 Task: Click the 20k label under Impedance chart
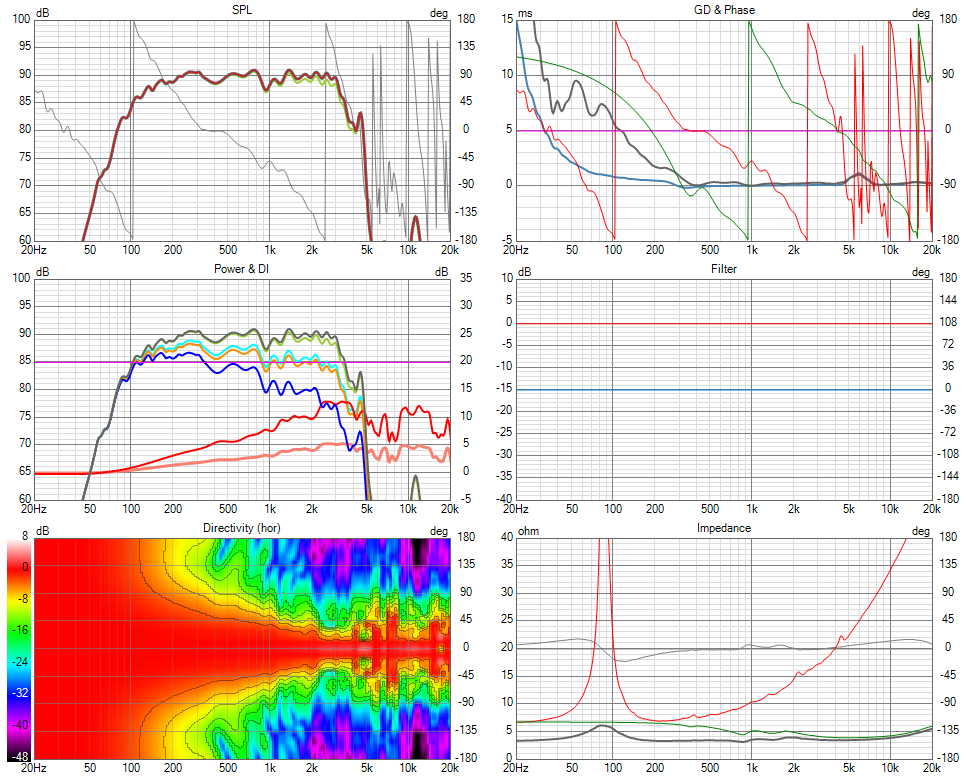point(932,768)
